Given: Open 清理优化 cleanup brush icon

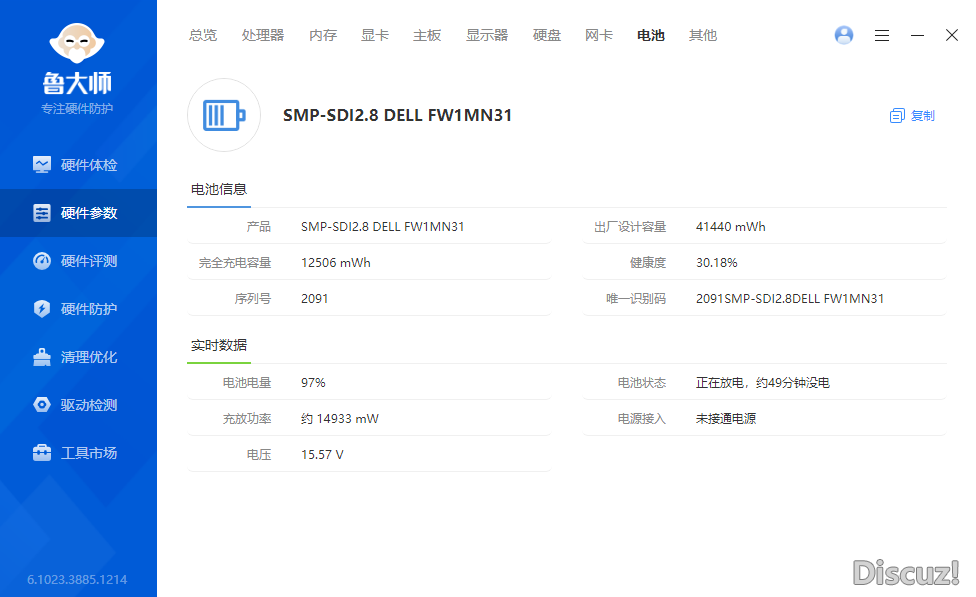Looking at the screenshot, I should (x=42, y=357).
